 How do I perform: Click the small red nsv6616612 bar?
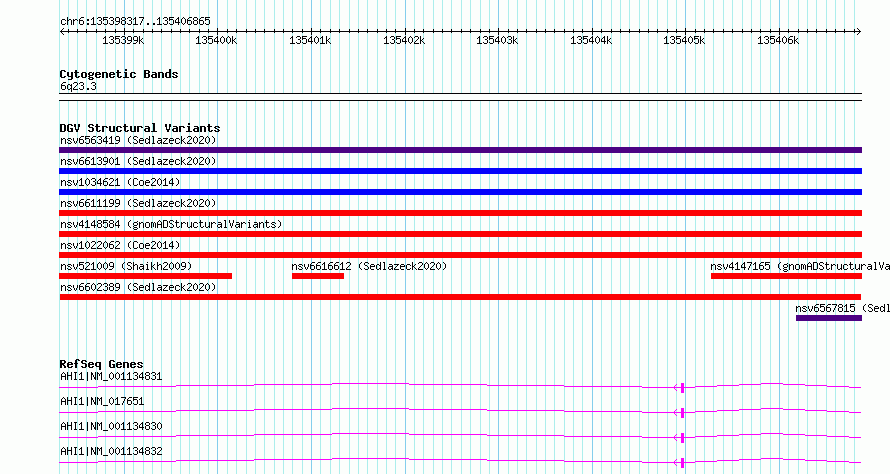tap(318, 276)
